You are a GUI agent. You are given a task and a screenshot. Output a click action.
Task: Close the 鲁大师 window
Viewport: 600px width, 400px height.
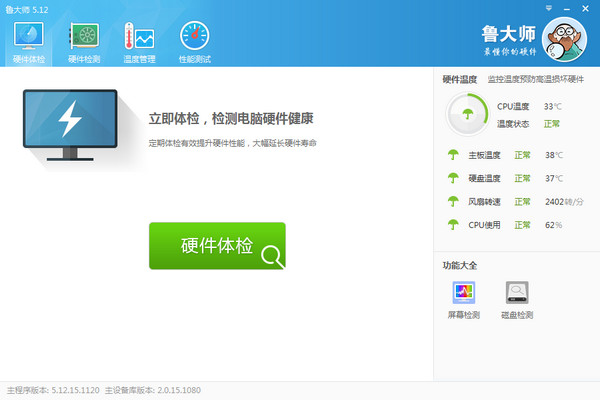click(x=585, y=8)
